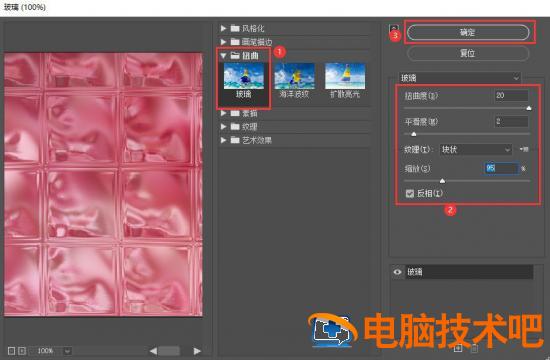Click the 素描 folder icon
The height and width of the screenshot is (360, 550).
tap(235, 113)
